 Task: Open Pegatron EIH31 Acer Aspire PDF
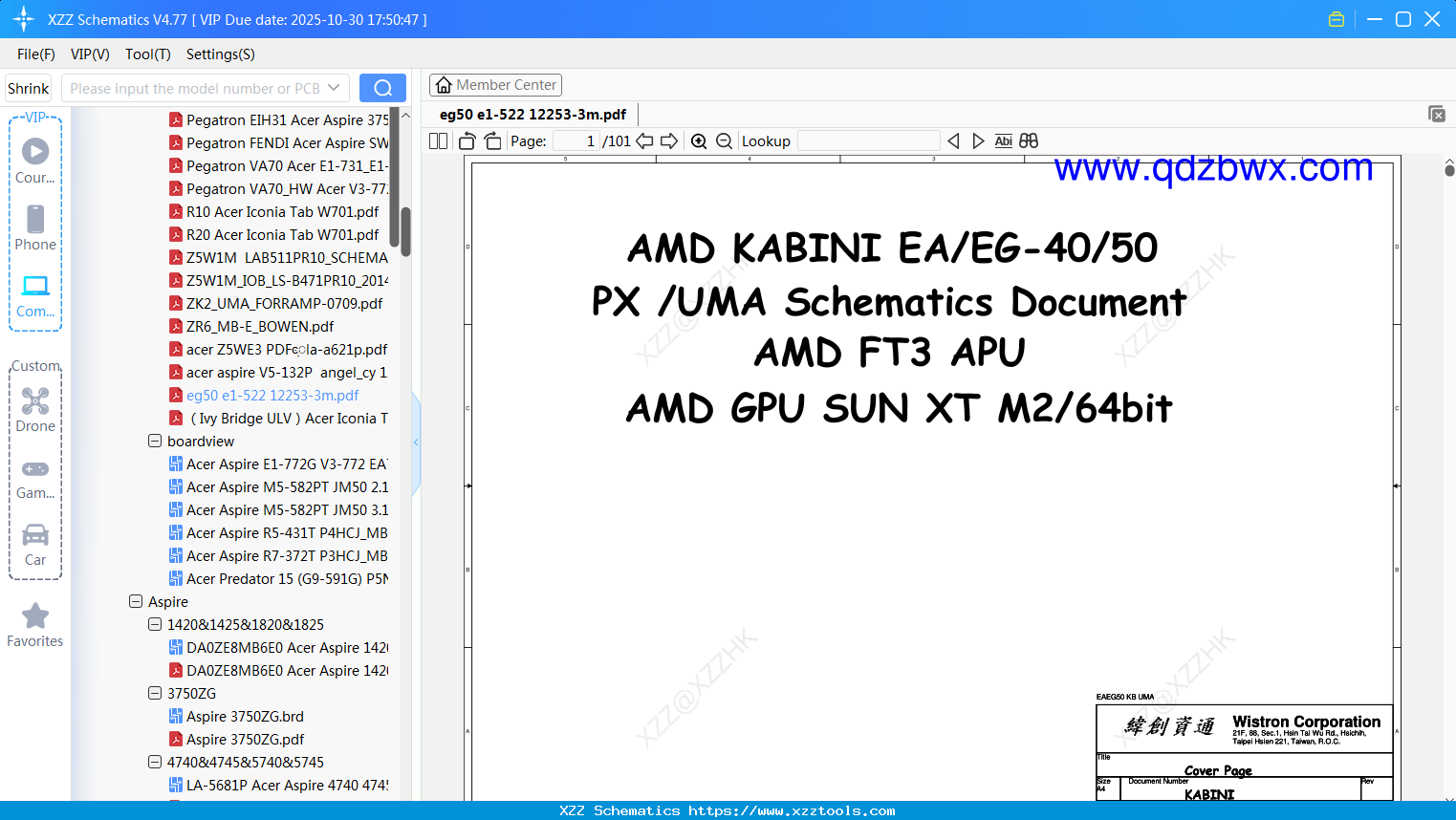279,120
